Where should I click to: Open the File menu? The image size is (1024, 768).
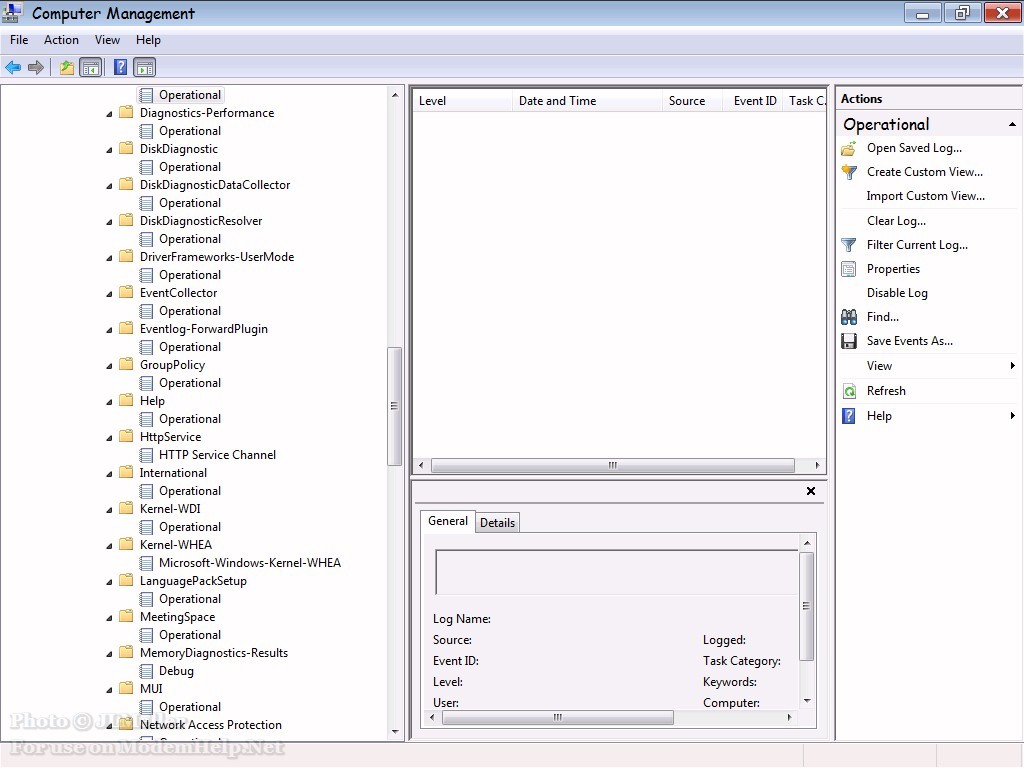(x=19, y=40)
